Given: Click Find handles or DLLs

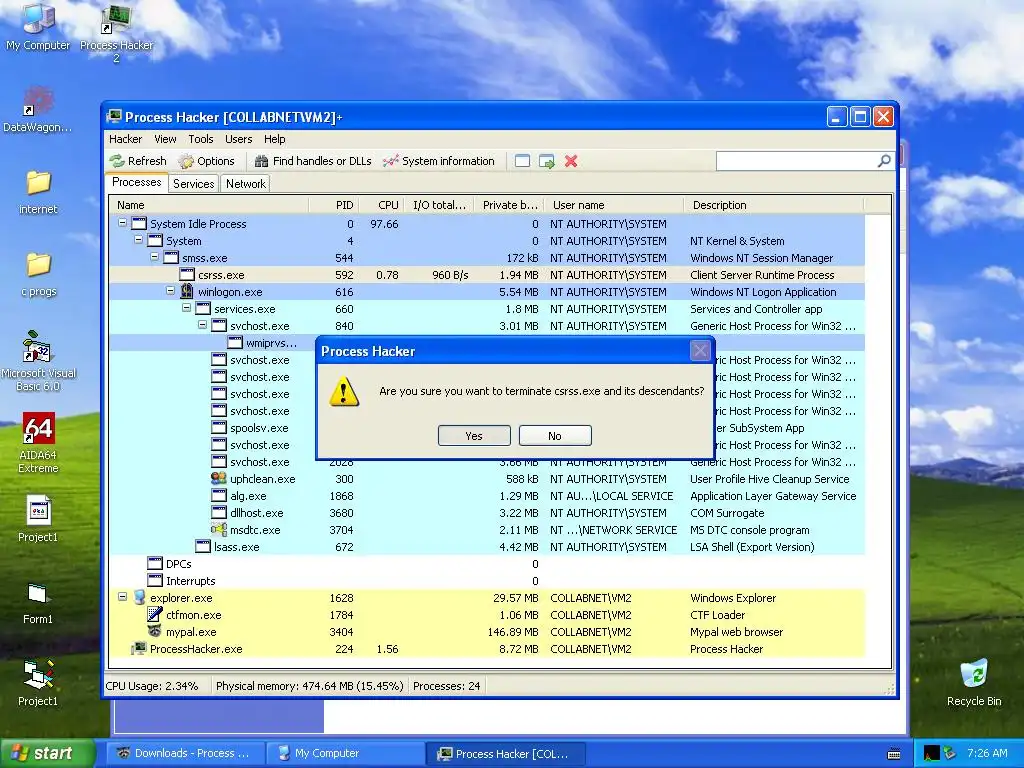Looking at the screenshot, I should click(313, 161).
